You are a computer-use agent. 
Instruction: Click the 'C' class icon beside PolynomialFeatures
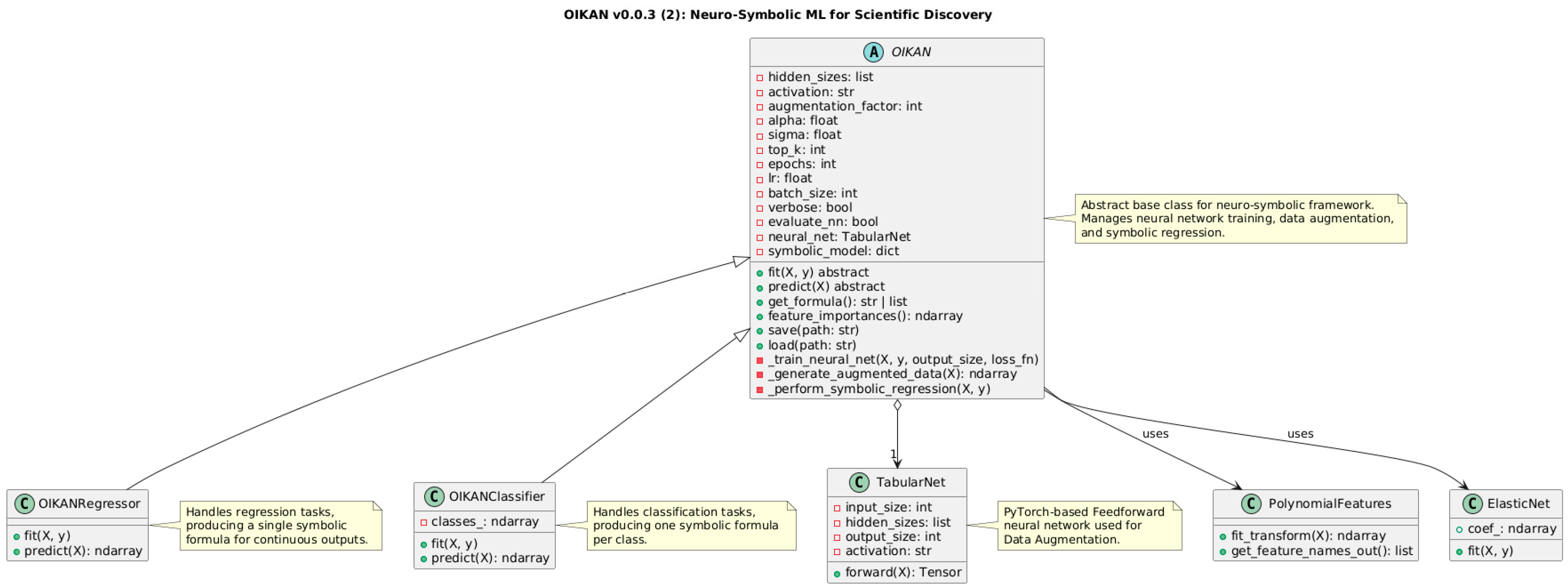point(1251,504)
